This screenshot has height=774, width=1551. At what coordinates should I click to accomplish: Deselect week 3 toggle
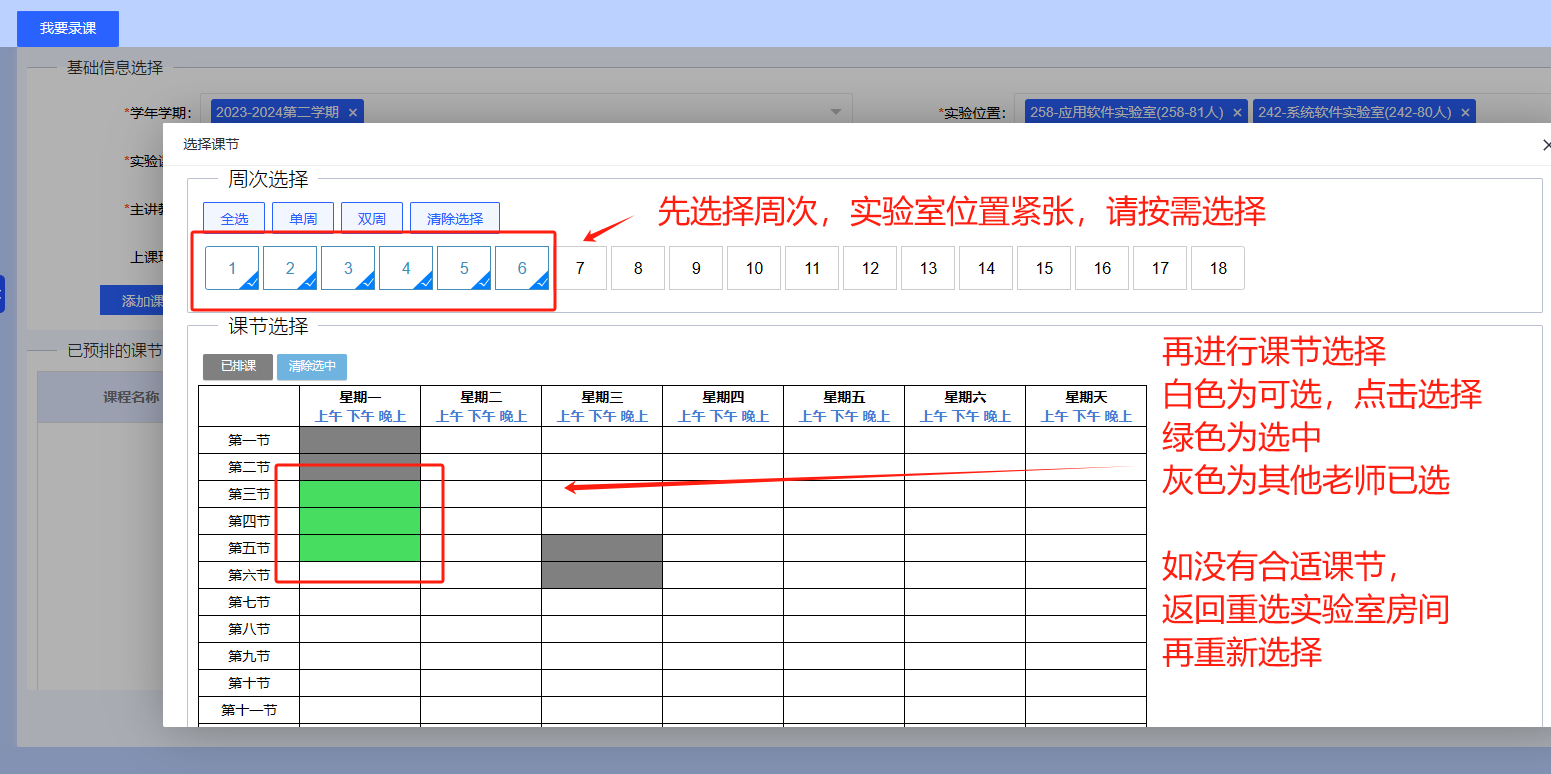(x=348, y=268)
